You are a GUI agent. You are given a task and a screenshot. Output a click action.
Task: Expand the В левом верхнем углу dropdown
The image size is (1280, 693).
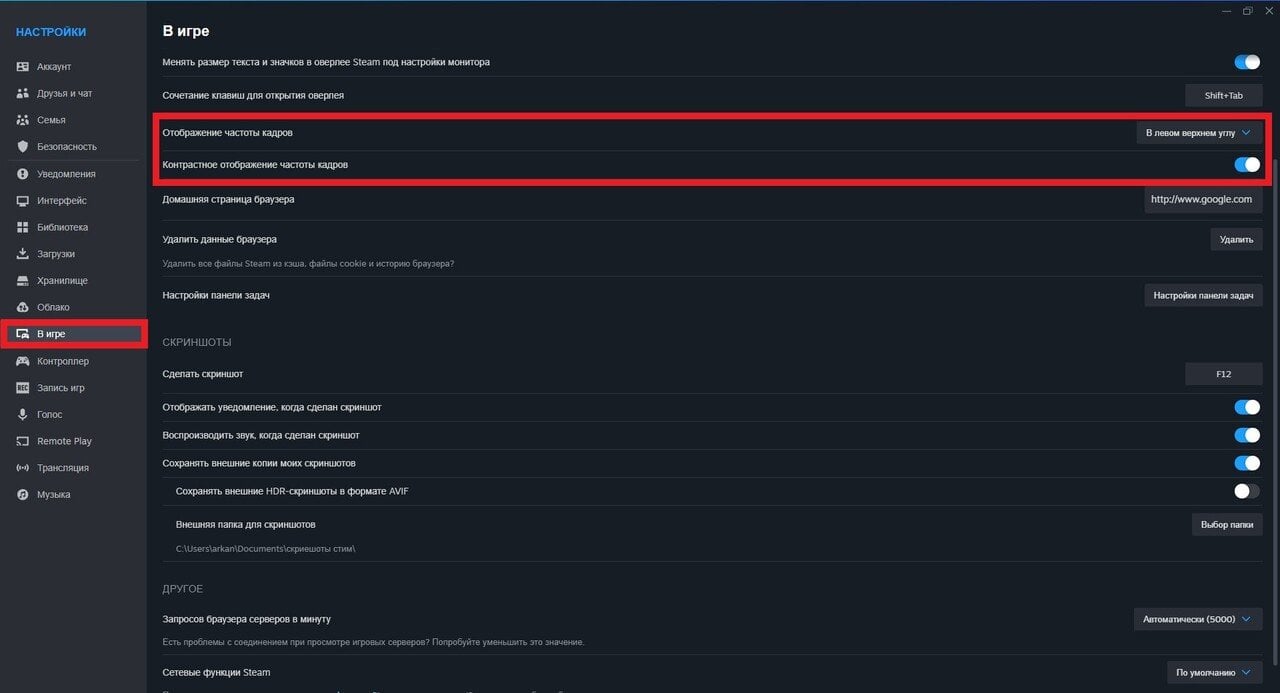1199,133
